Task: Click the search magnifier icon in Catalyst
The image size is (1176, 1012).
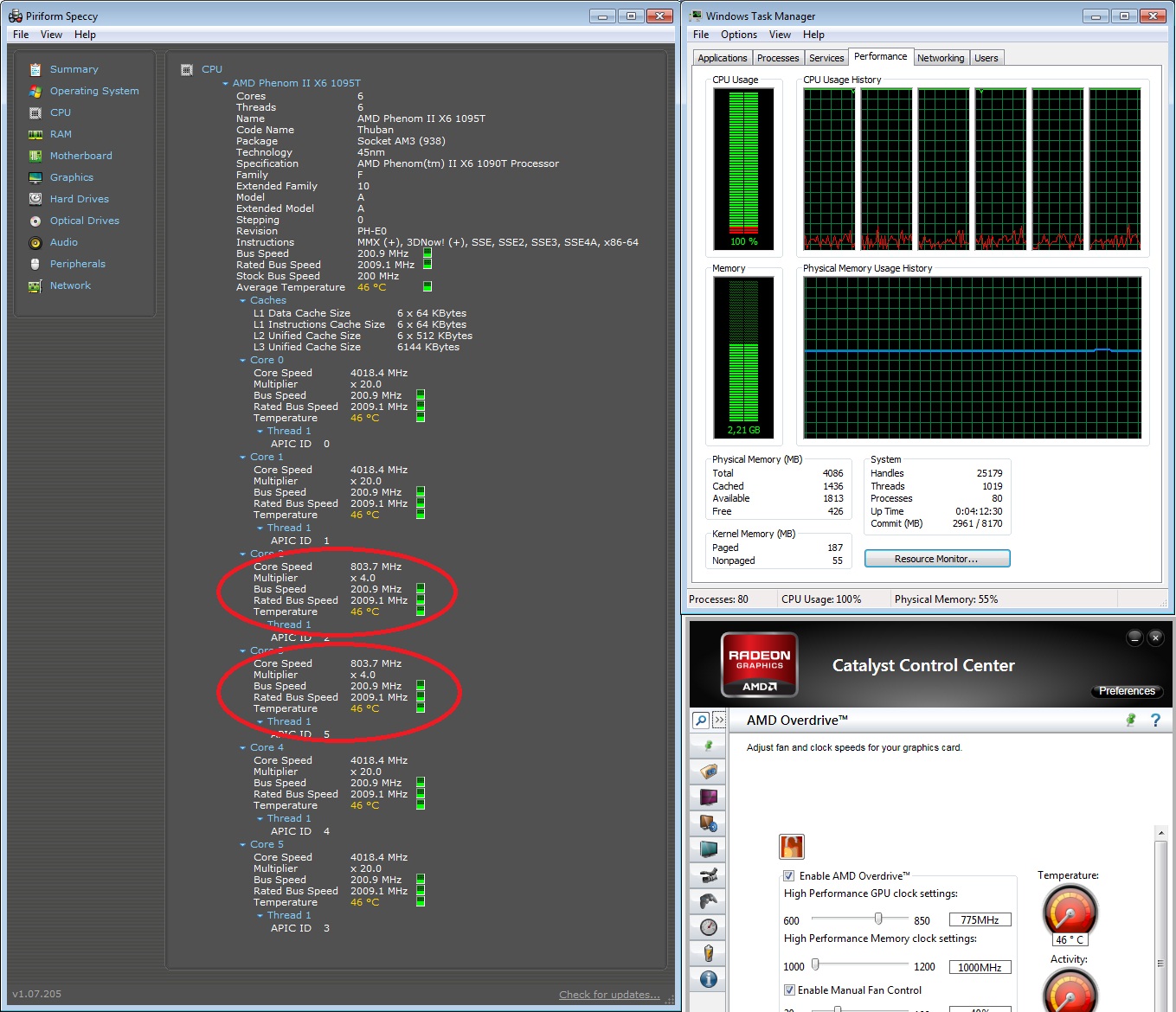Action: (701, 720)
